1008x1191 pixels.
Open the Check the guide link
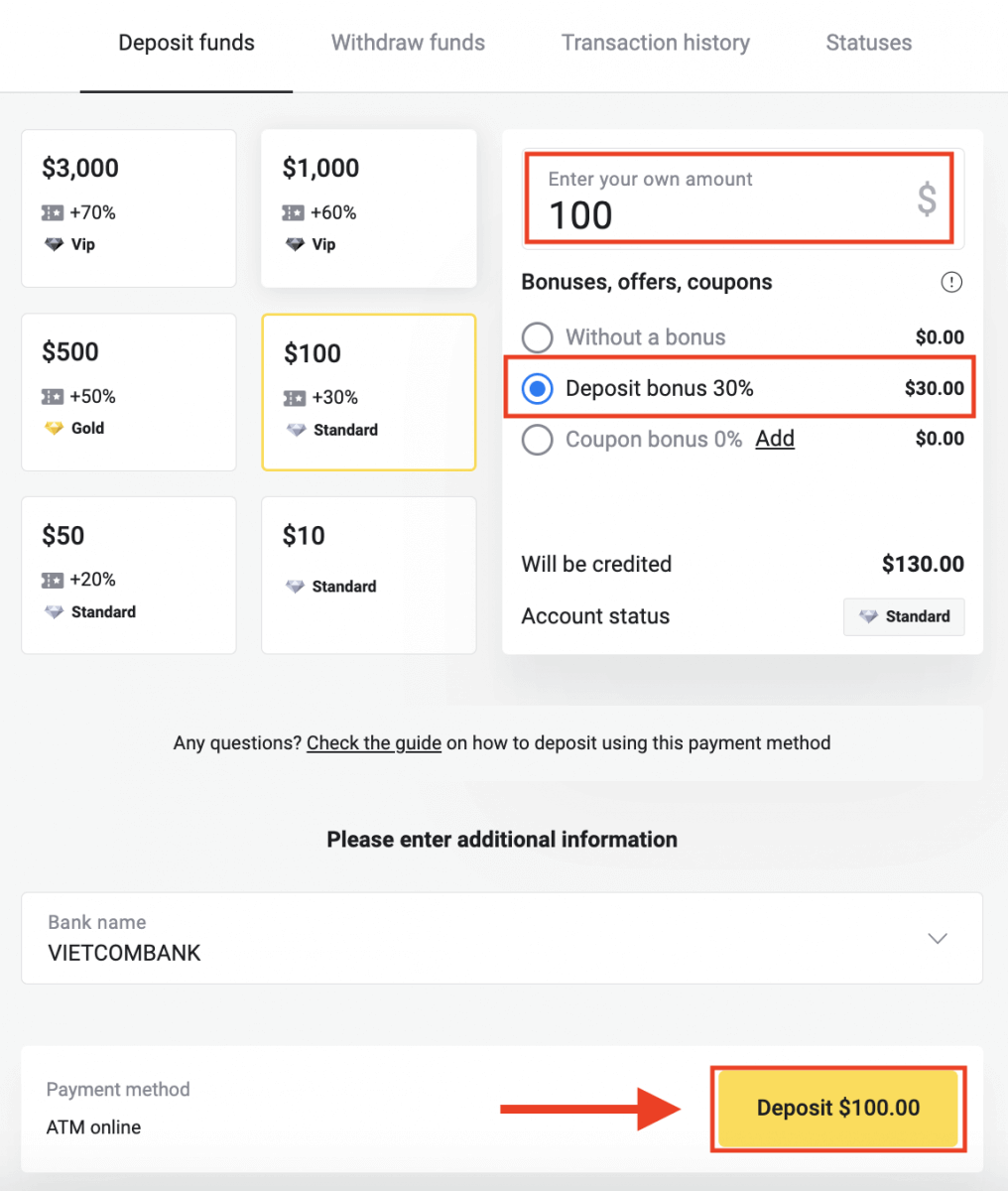click(374, 743)
